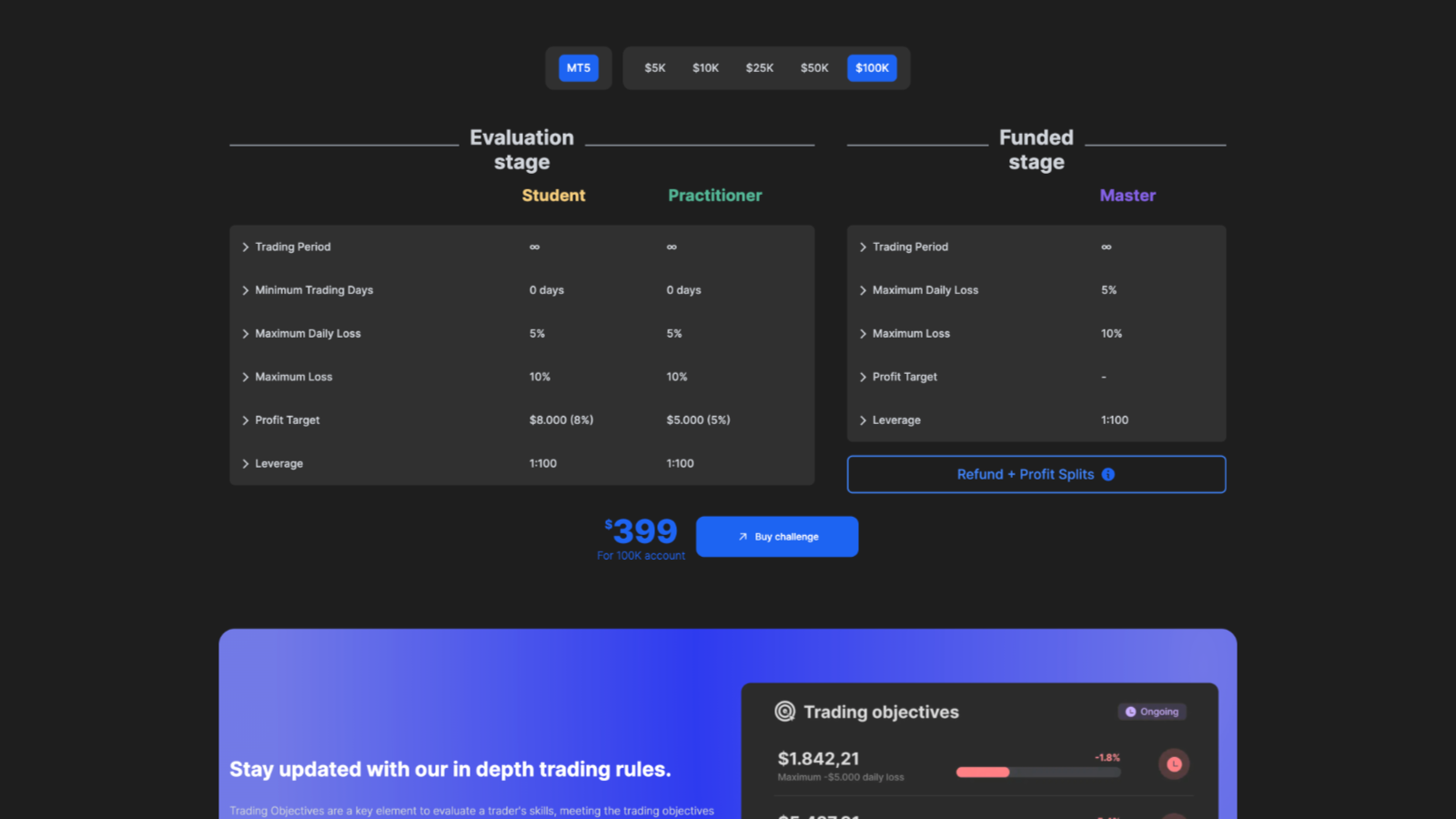Click the Trading objectives target icon
Screen dimensions: 1456x819
pyautogui.click(x=784, y=712)
